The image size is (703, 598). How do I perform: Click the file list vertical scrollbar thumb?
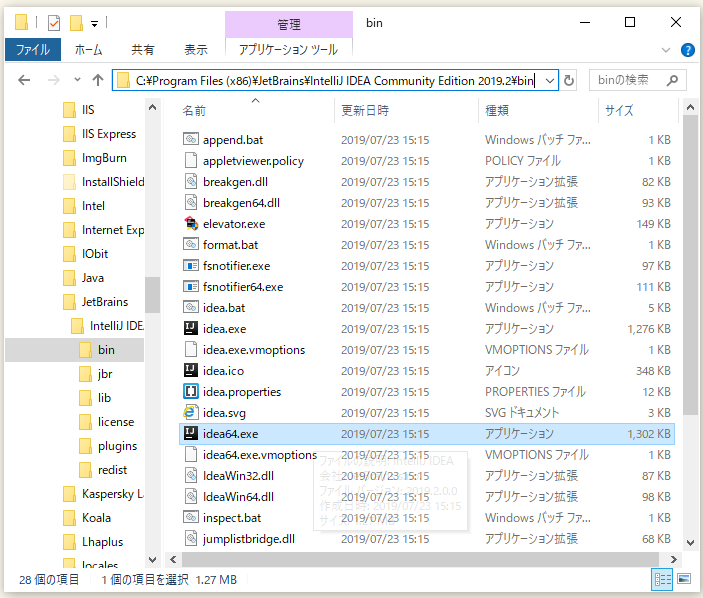690,264
